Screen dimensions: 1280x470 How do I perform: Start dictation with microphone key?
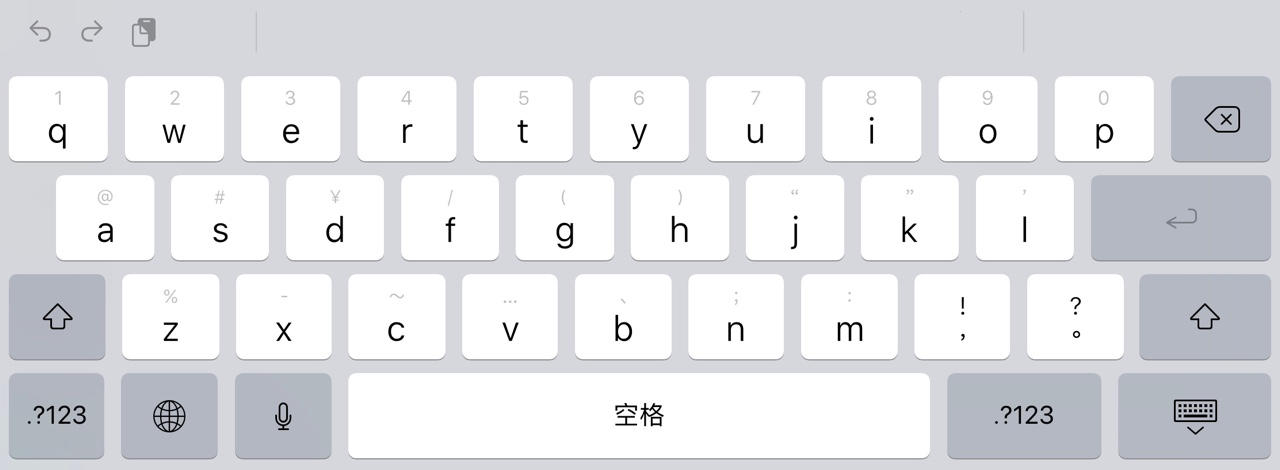coord(283,416)
